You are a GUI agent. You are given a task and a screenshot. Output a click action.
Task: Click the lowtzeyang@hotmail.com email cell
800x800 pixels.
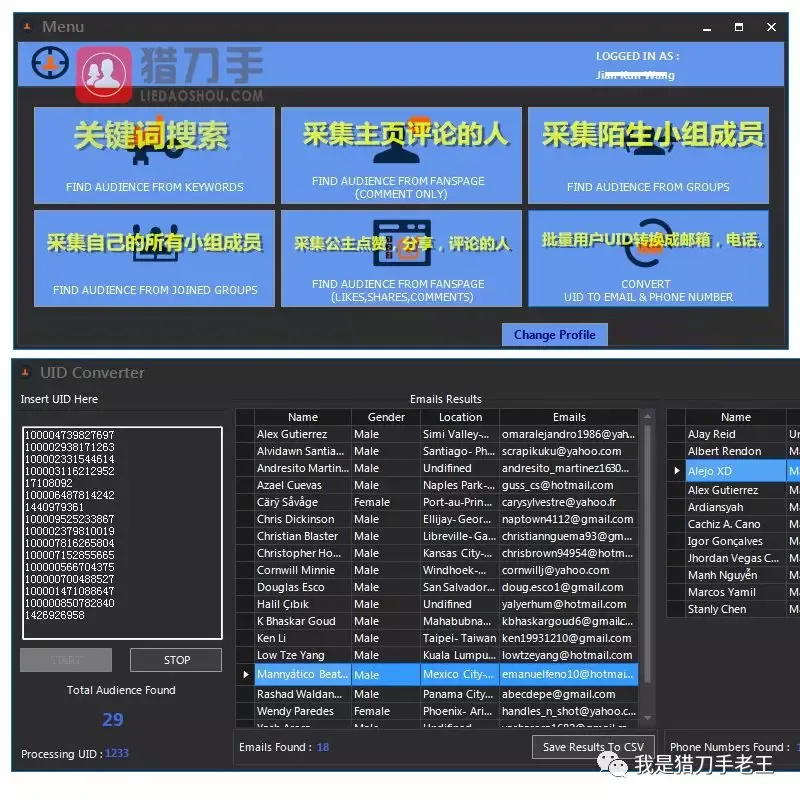click(x=568, y=655)
